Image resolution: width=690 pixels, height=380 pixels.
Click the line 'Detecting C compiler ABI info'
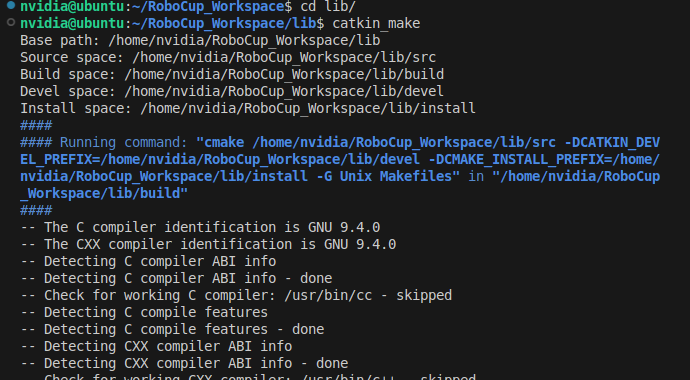(x=148, y=261)
